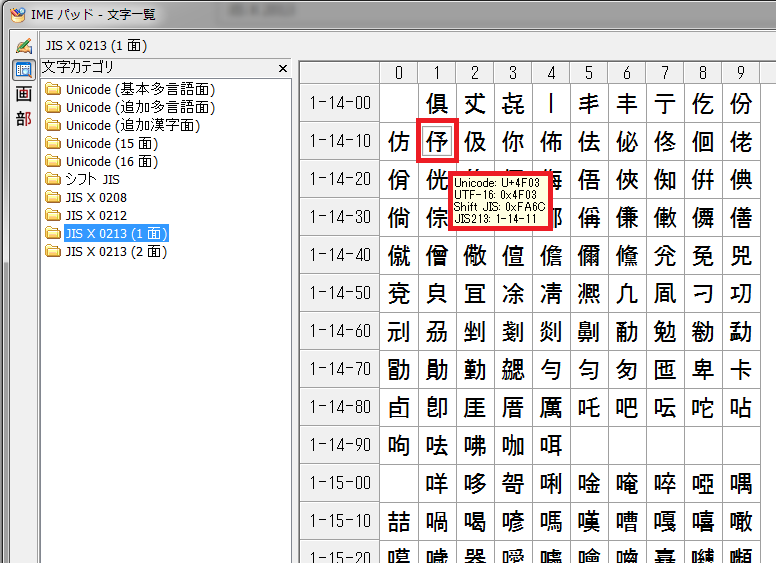The height and width of the screenshot is (563, 776).
Task: Select character 勉 in row 1-14-60
Action: [x=665, y=331]
